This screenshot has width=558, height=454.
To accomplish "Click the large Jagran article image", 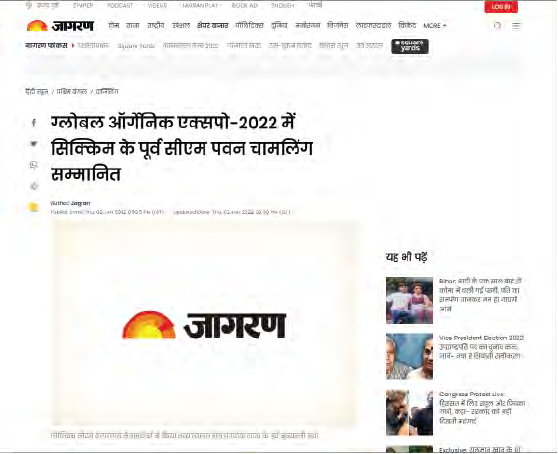I will pos(205,323).
